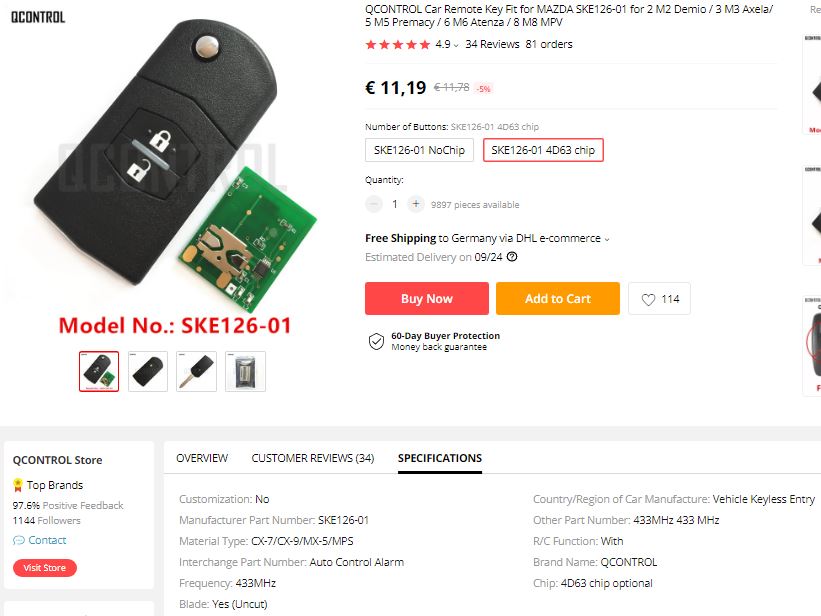Select the key blade thumbnail image
Image resolution: width=821 pixels, height=616 pixels.
[196, 371]
